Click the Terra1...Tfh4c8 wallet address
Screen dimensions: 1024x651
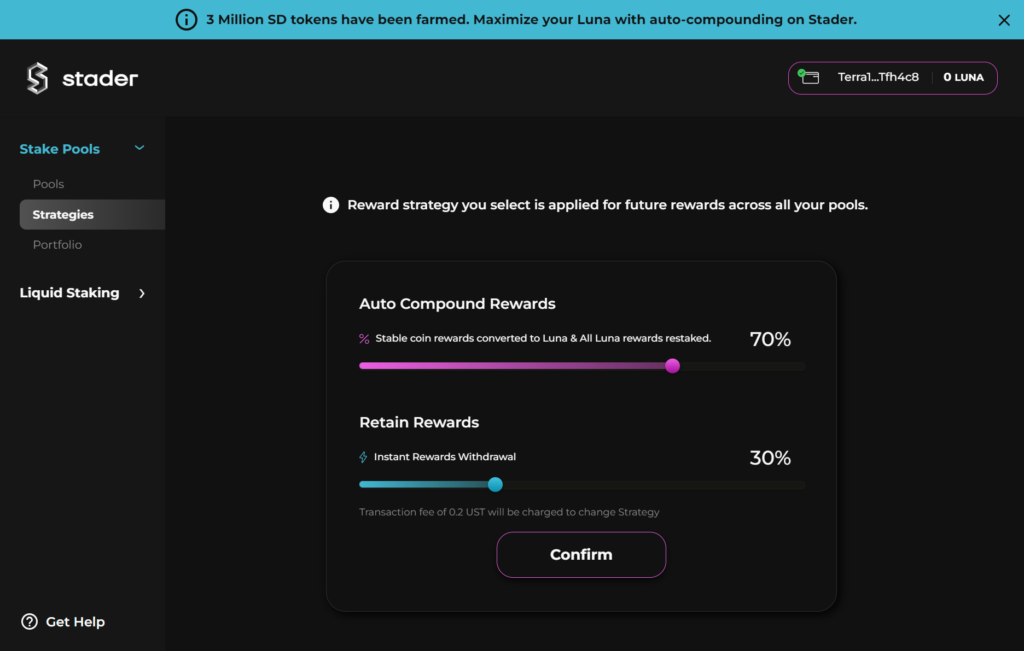pos(878,77)
